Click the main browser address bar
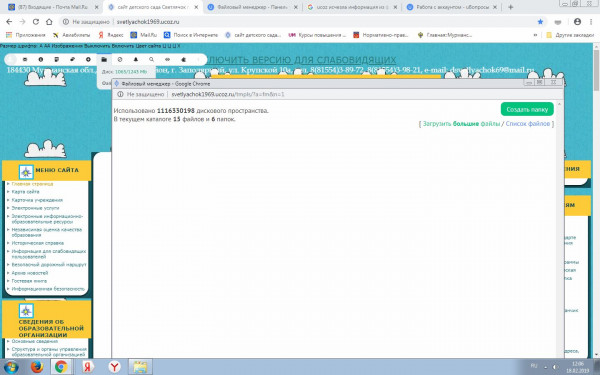 coord(298,22)
